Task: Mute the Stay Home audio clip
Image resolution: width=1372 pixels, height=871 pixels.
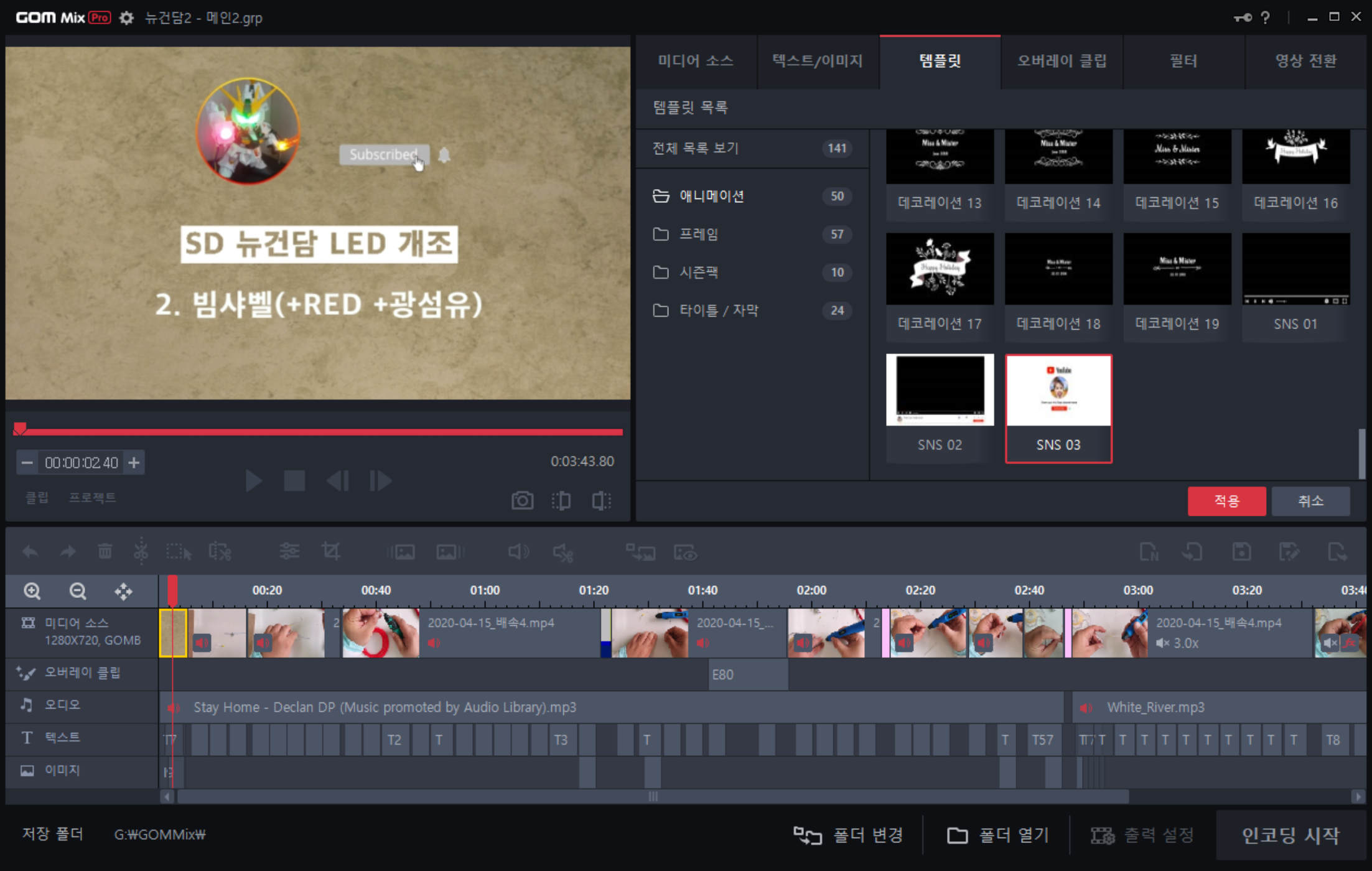Action: [174, 707]
